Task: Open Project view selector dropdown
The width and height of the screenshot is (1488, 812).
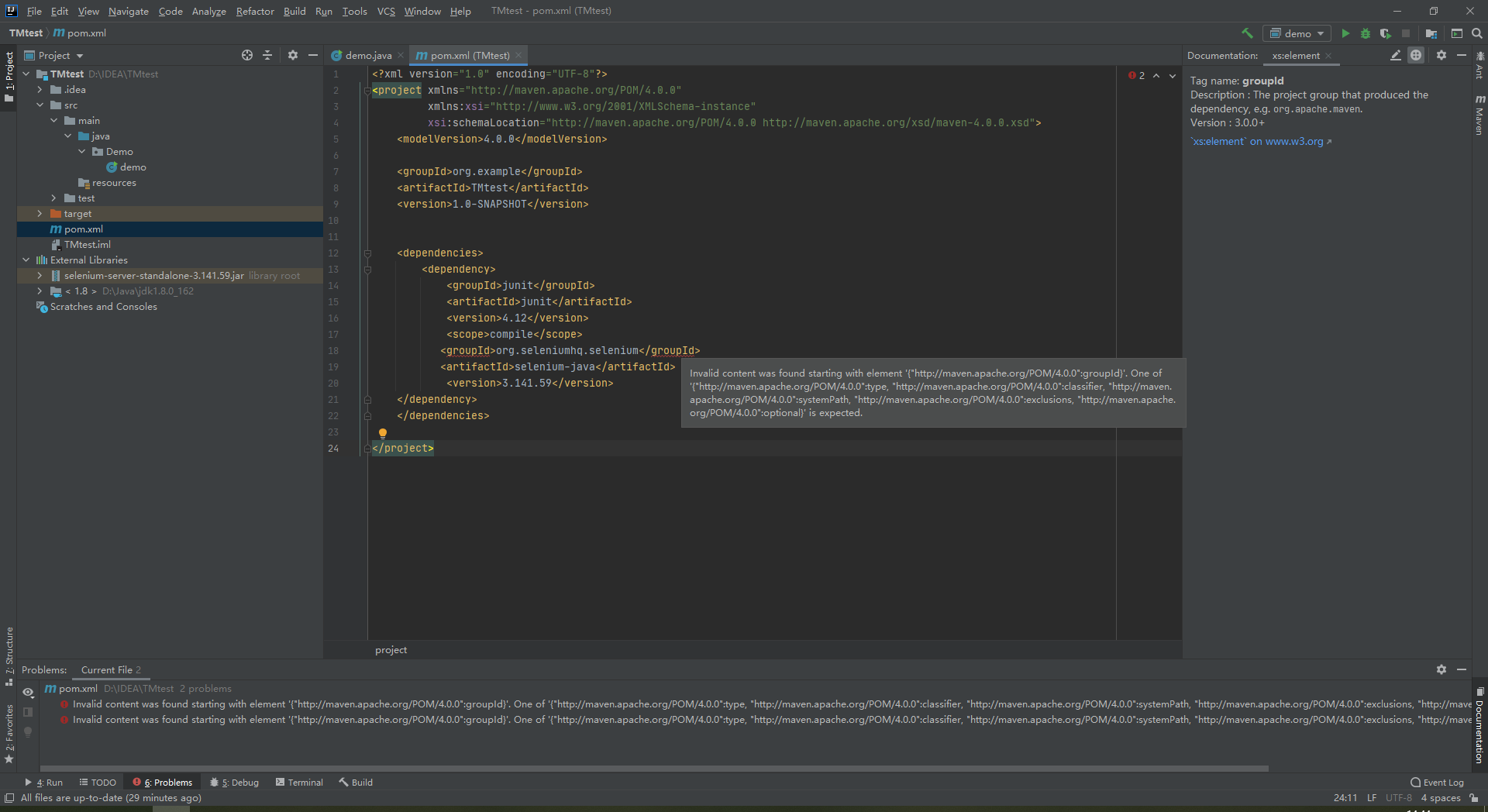Action: pos(53,55)
